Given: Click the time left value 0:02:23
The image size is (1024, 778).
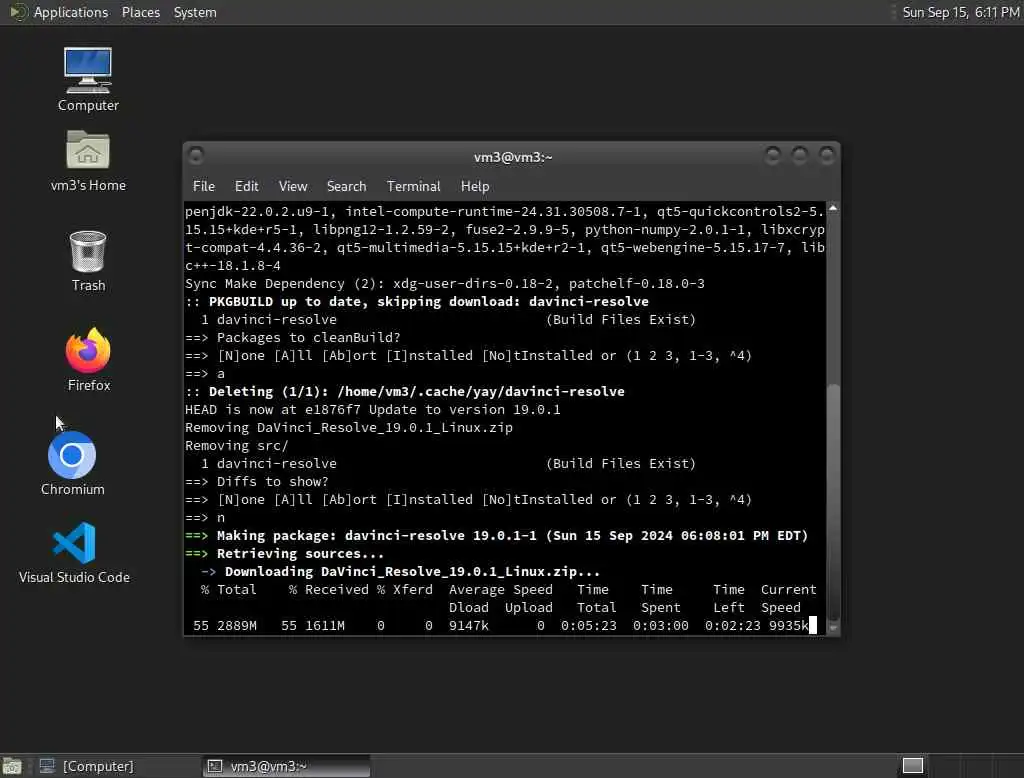Looking at the screenshot, I should click(733, 626).
